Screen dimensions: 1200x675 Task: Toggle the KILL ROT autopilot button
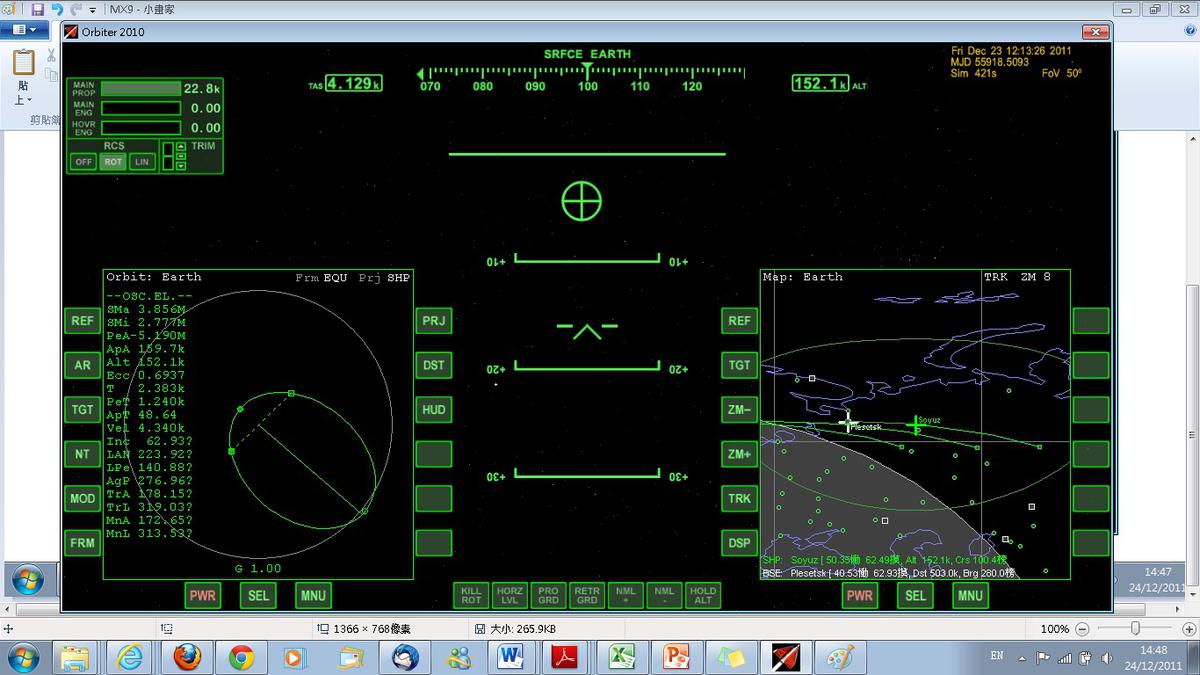[471, 595]
